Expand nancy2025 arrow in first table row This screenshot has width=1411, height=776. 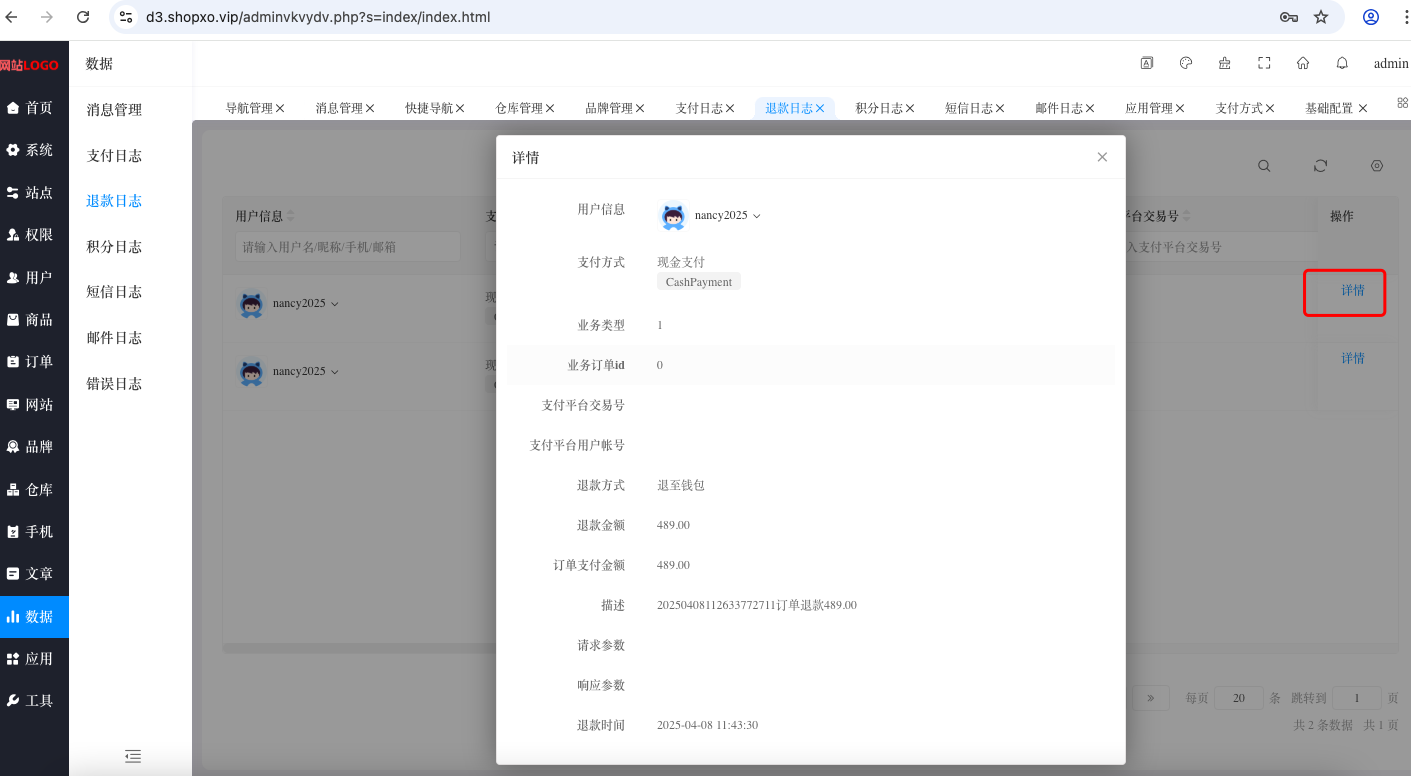tap(334, 304)
